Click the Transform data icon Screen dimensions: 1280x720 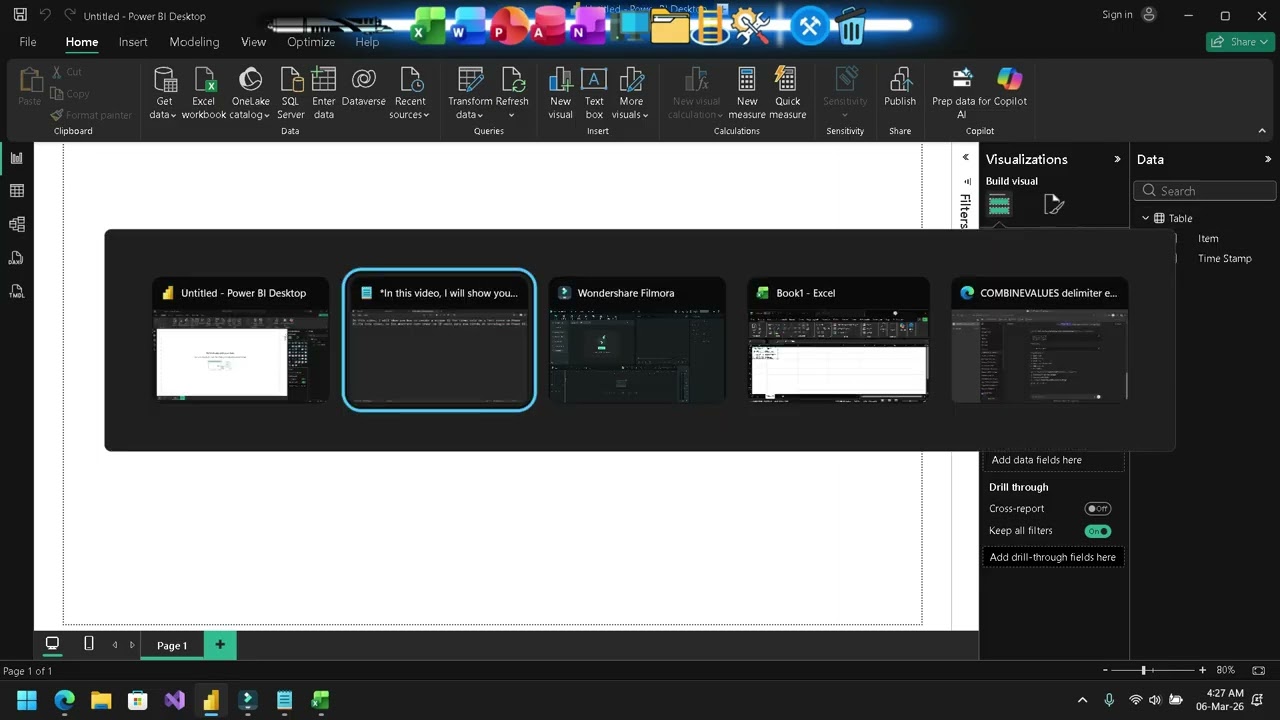tap(470, 80)
